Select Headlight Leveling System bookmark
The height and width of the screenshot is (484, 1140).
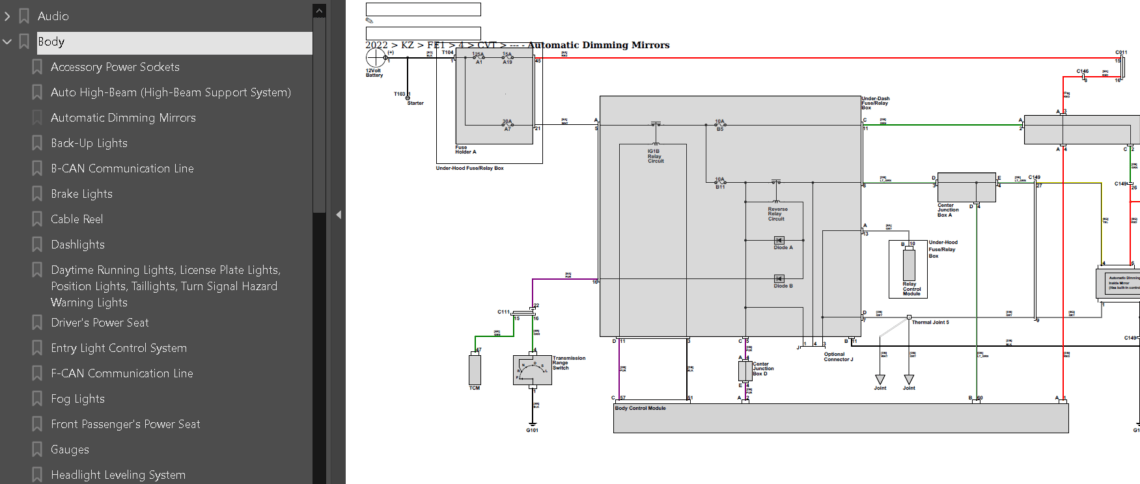click(x=118, y=475)
